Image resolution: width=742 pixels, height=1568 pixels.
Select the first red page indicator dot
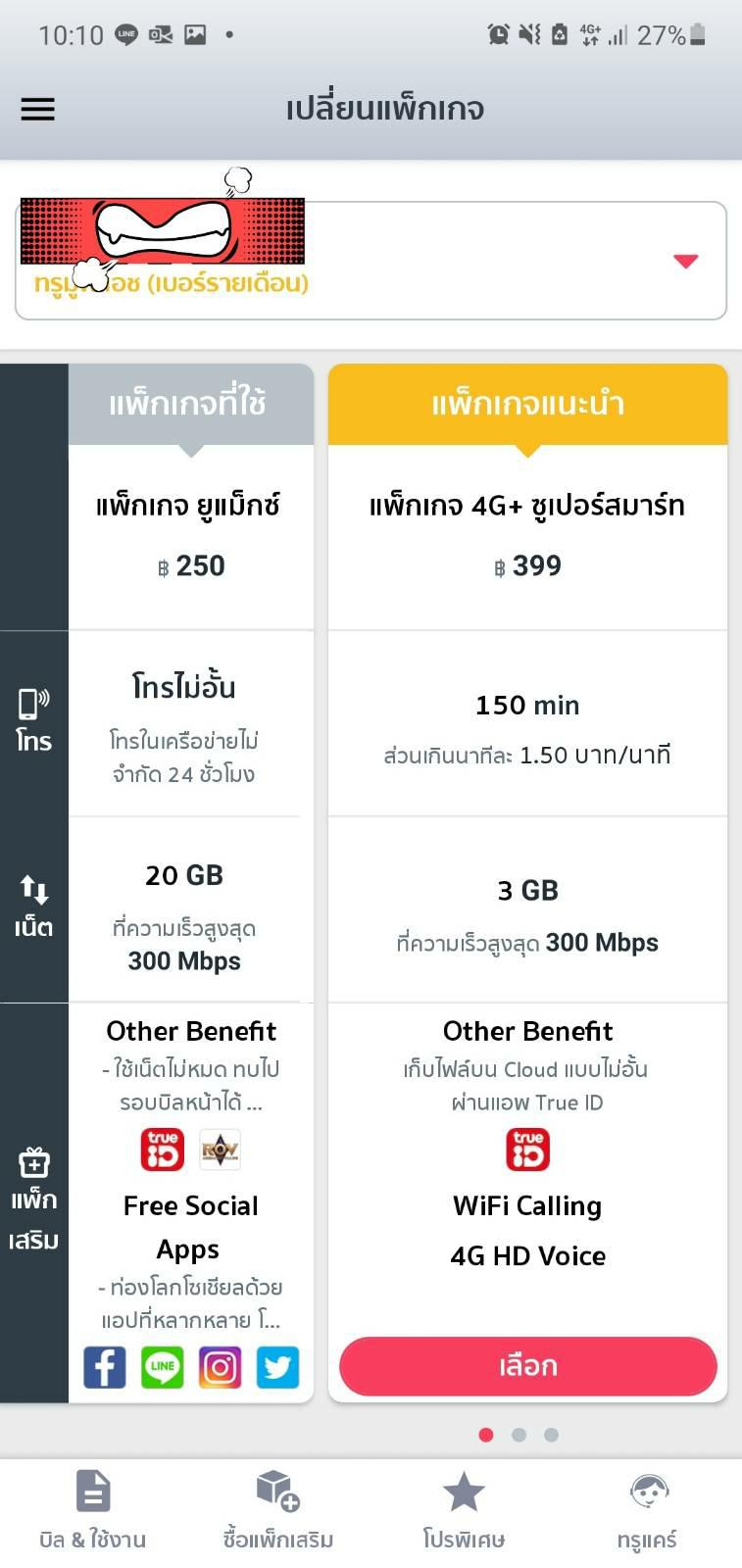[485, 1435]
